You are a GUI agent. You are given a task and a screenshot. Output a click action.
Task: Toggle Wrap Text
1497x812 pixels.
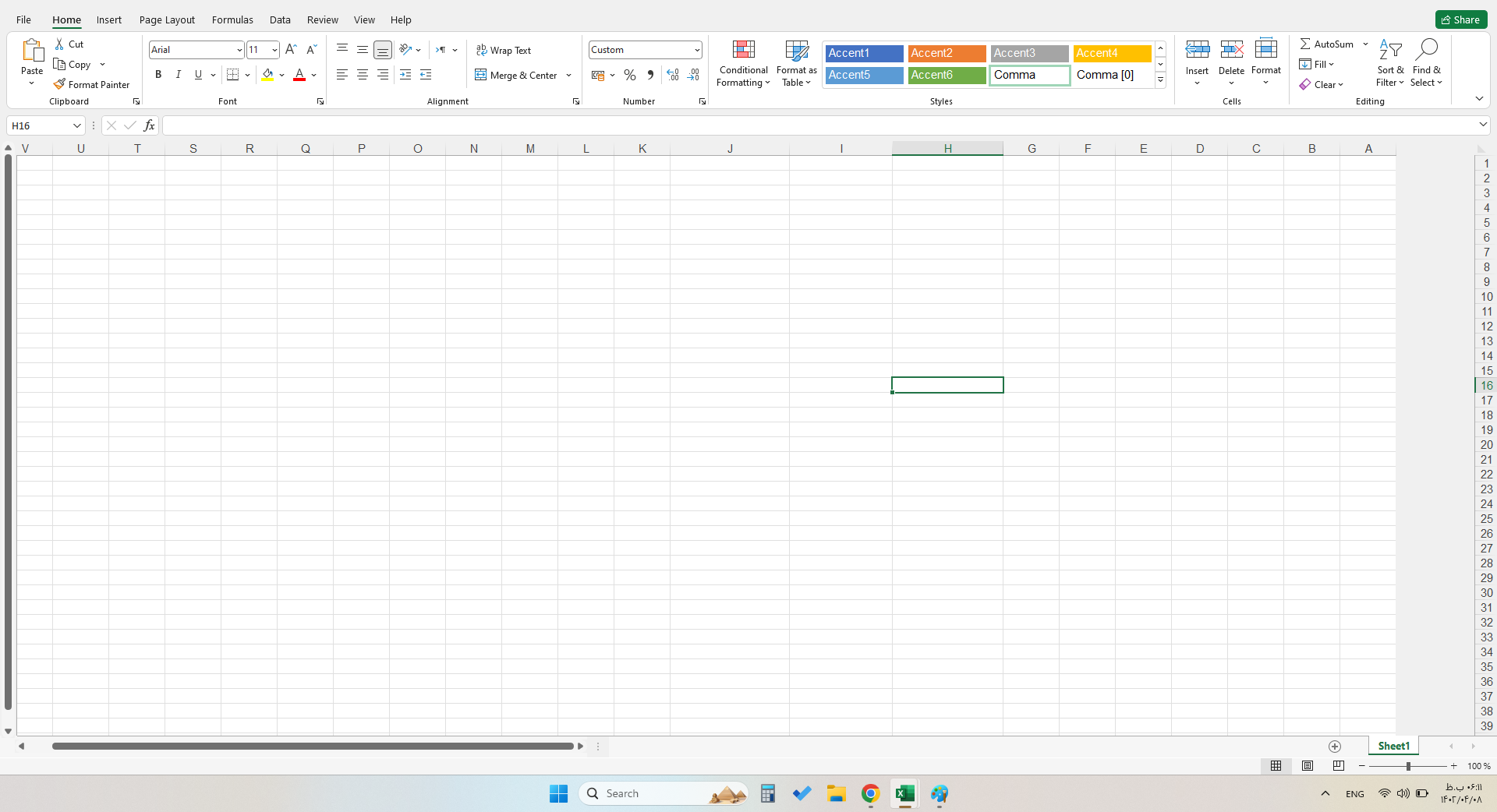[504, 50]
